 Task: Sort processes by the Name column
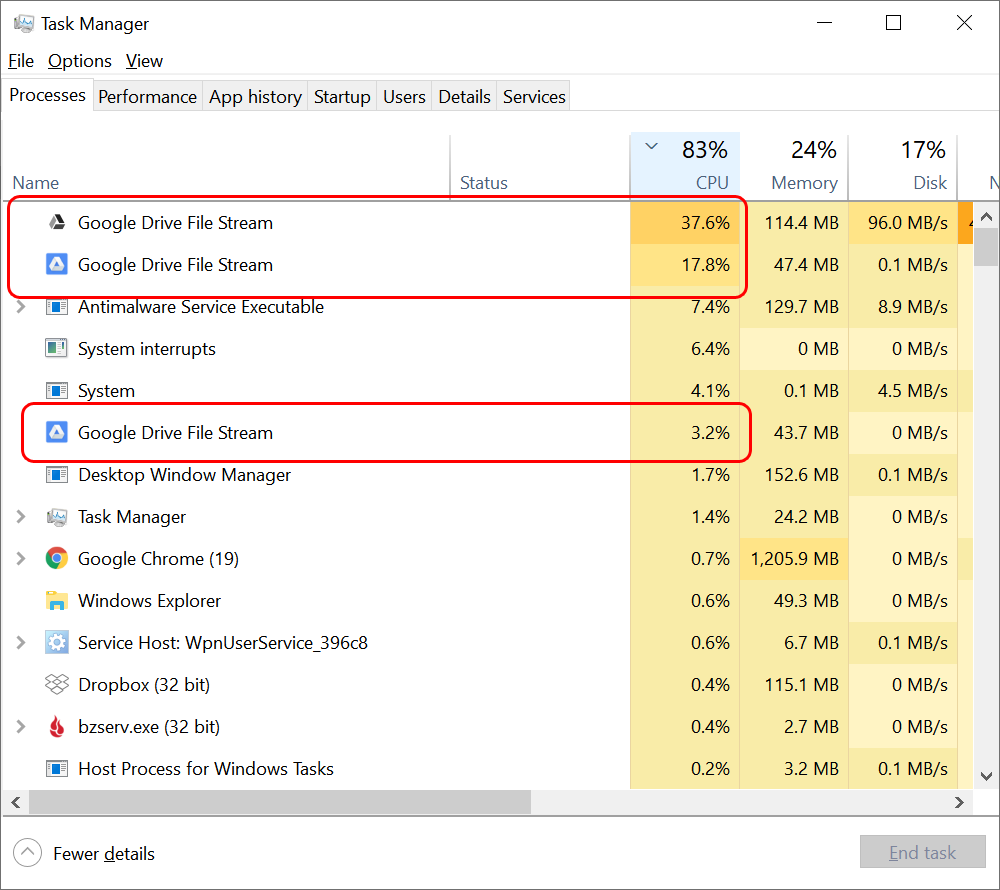click(226, 167)
